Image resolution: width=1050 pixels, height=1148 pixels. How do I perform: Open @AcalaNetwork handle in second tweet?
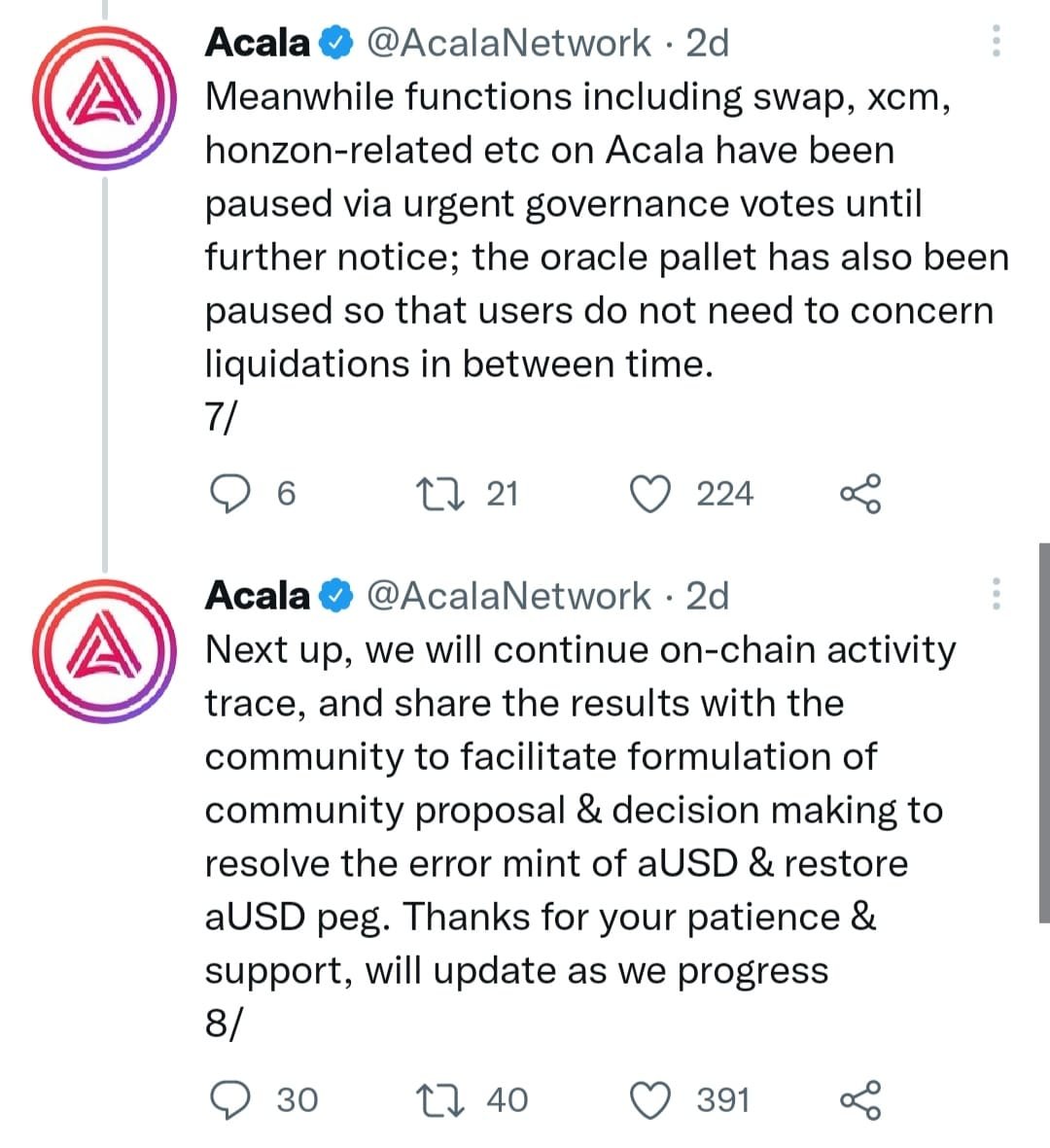(507, 596)
